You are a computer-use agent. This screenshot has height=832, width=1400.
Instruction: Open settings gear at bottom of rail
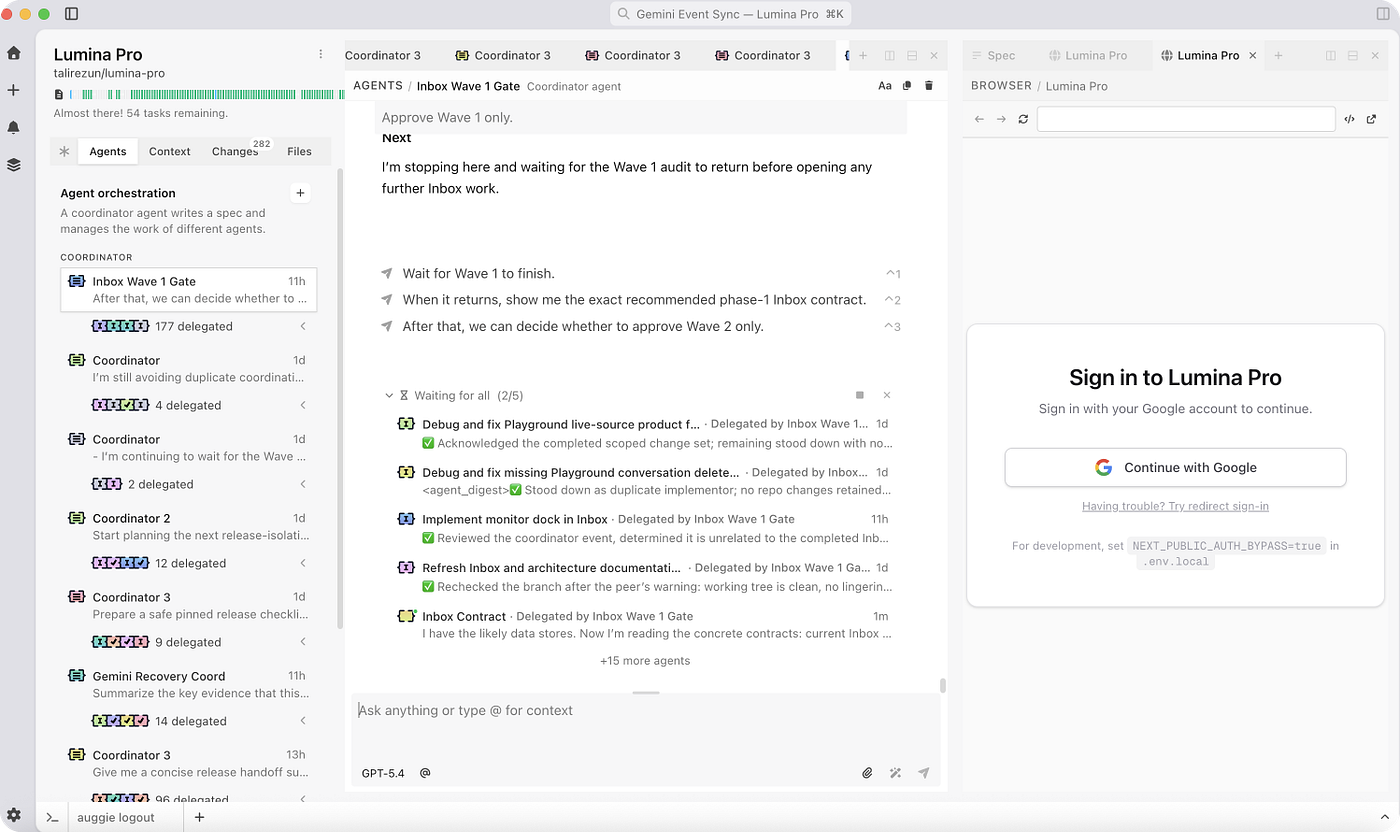(x=14, y=815)
